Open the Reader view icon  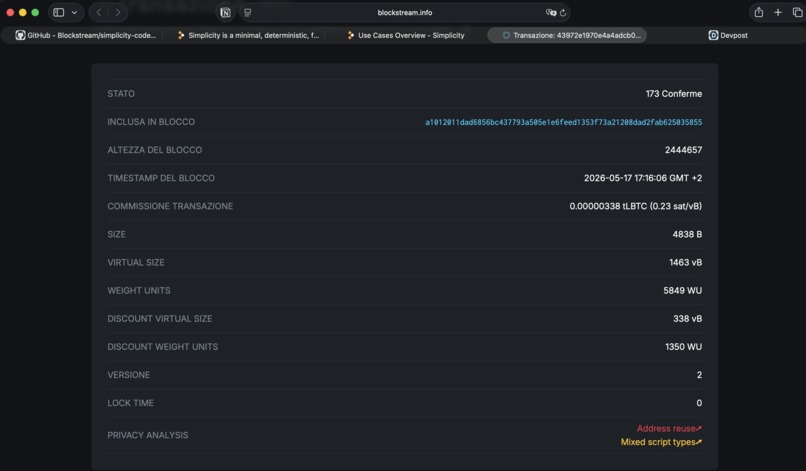[x=248, y=13]
